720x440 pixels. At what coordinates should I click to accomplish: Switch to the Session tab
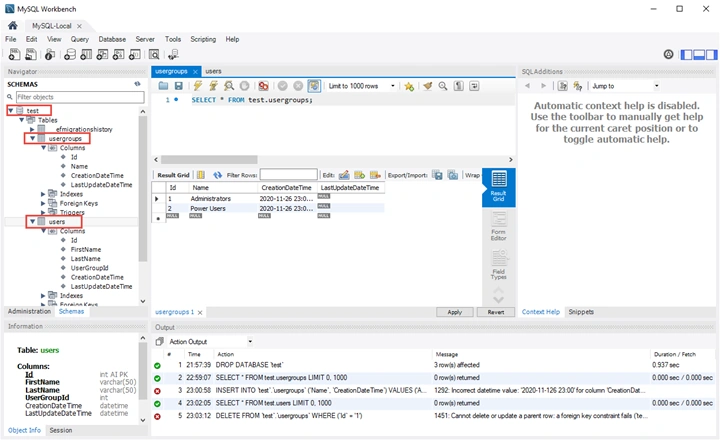(x=61, y=430)
